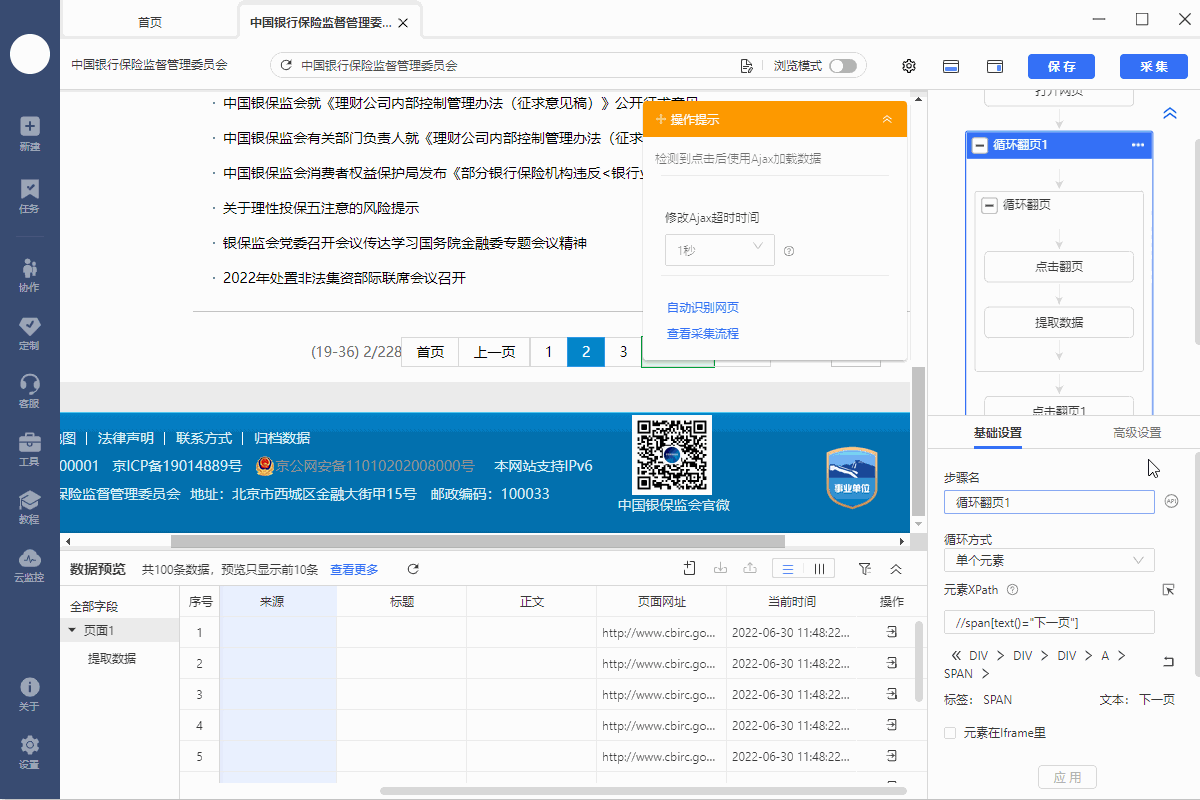Click the 自动识别网页 link
This screenshot has width=1200, height=800.
[x=703, y=307]
